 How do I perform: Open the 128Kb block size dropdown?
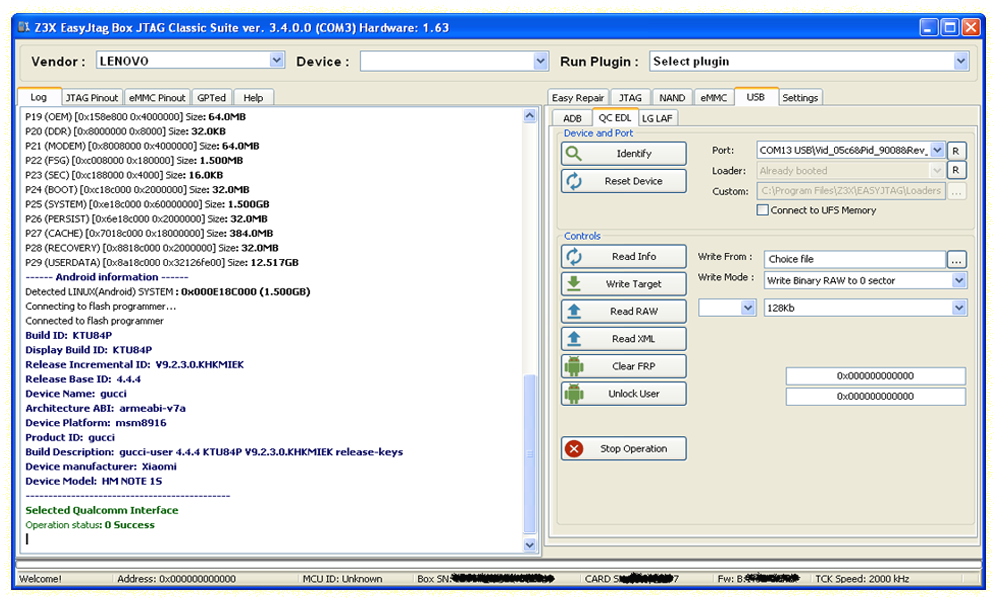(959, 308)
